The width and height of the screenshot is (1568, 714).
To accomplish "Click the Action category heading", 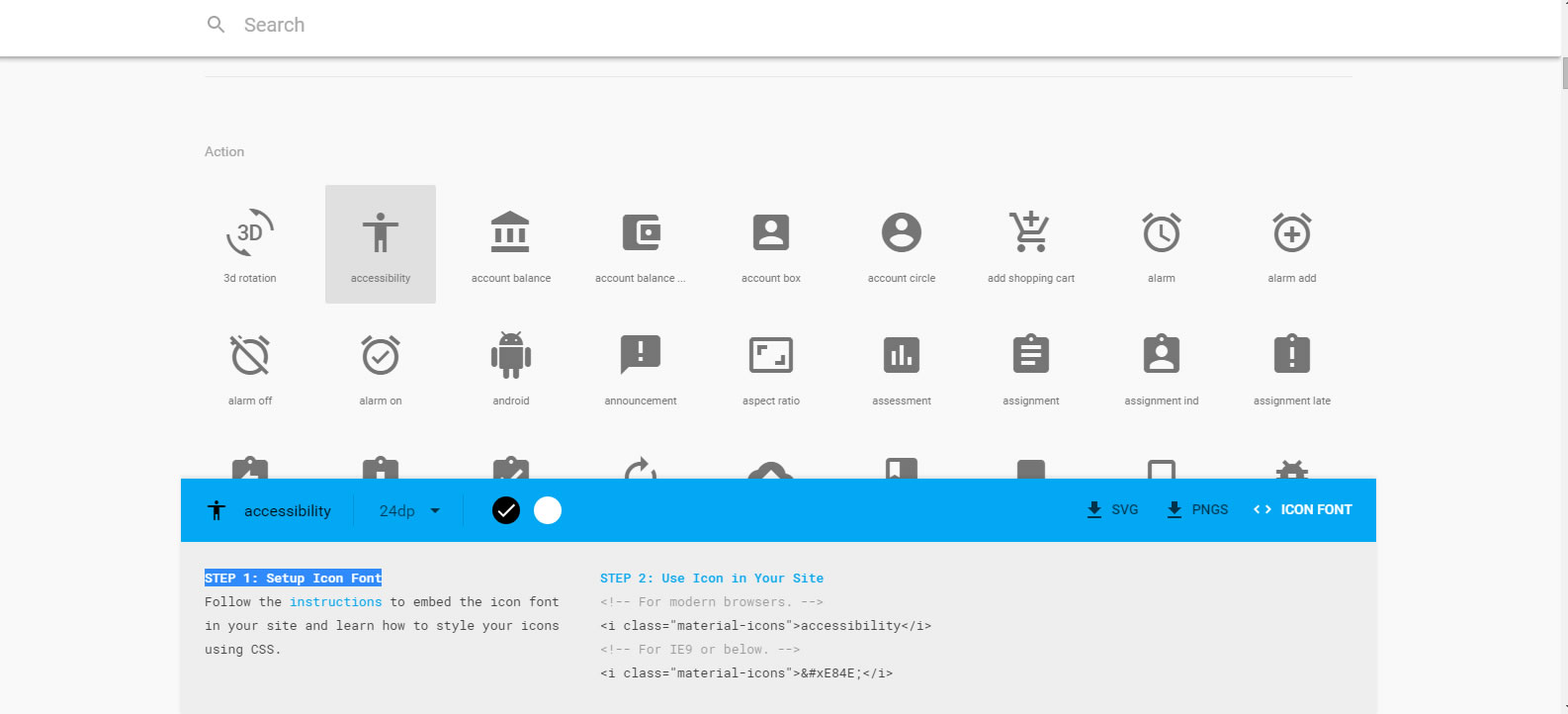I will (x=224, y=151).
